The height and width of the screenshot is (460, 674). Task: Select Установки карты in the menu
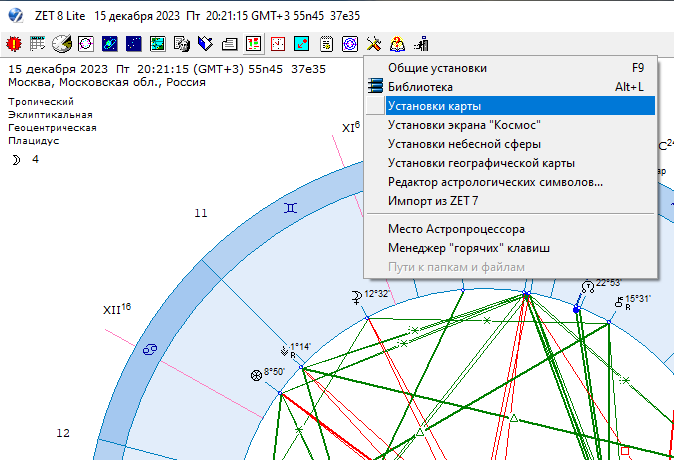pyautogui.click(x=511, y=106)
